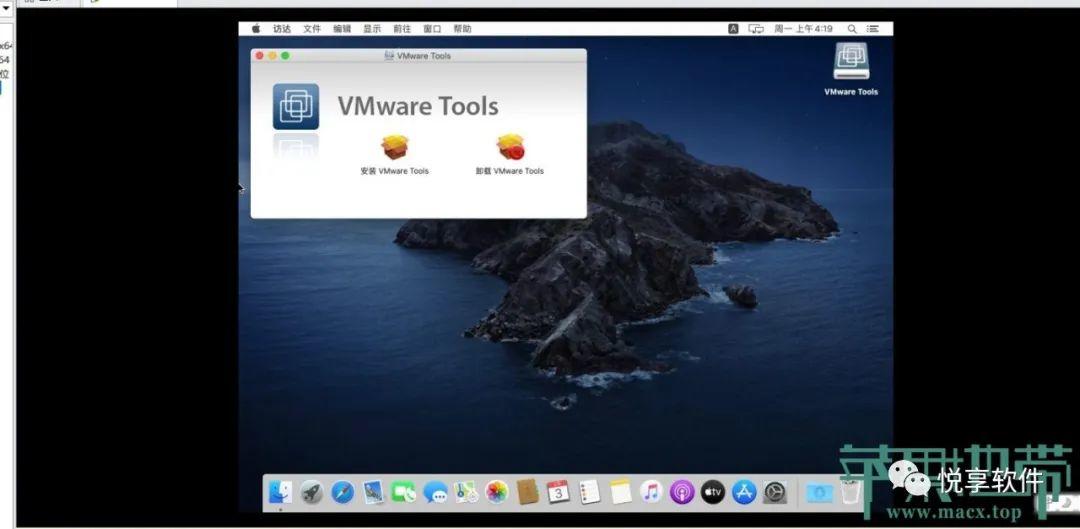Click the 安装 VMware Tools installer icon
1080x529 pixels.
point(395,147)
